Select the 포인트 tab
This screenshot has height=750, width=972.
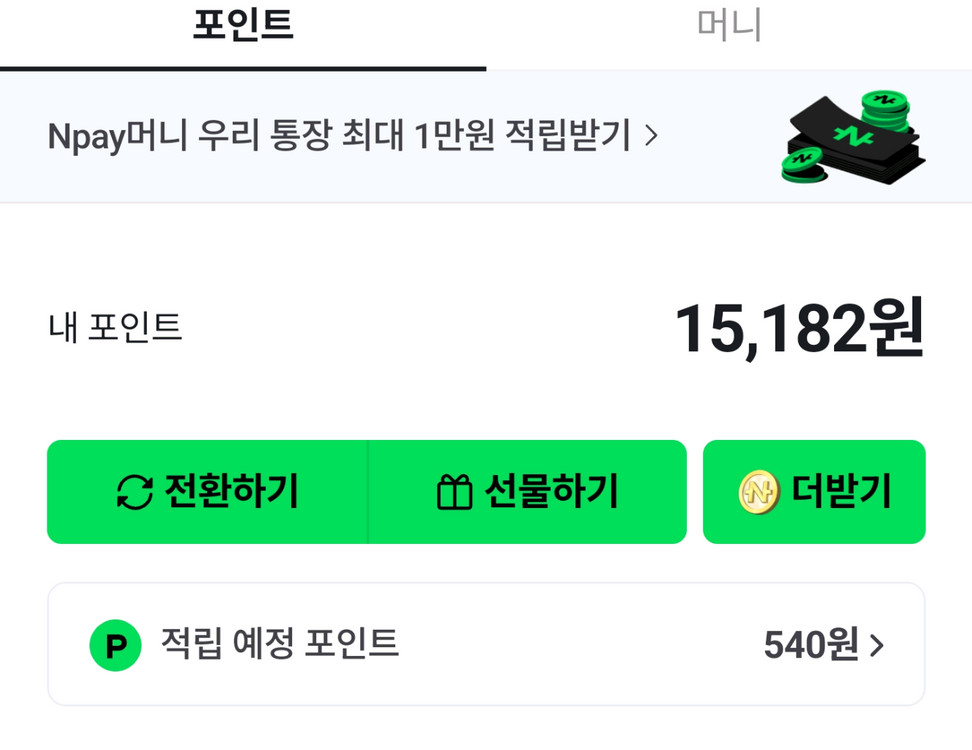point(243,27)
